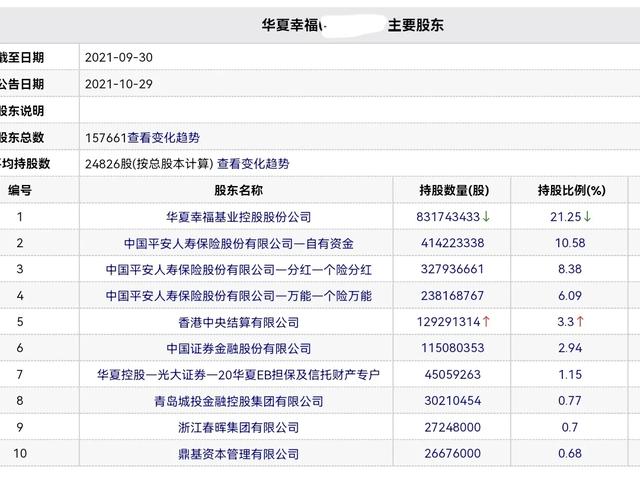Open shareholder 华夏幸福基业控股股份公司
The width and height of the screenshot is (640, 479).
[238, 217]
